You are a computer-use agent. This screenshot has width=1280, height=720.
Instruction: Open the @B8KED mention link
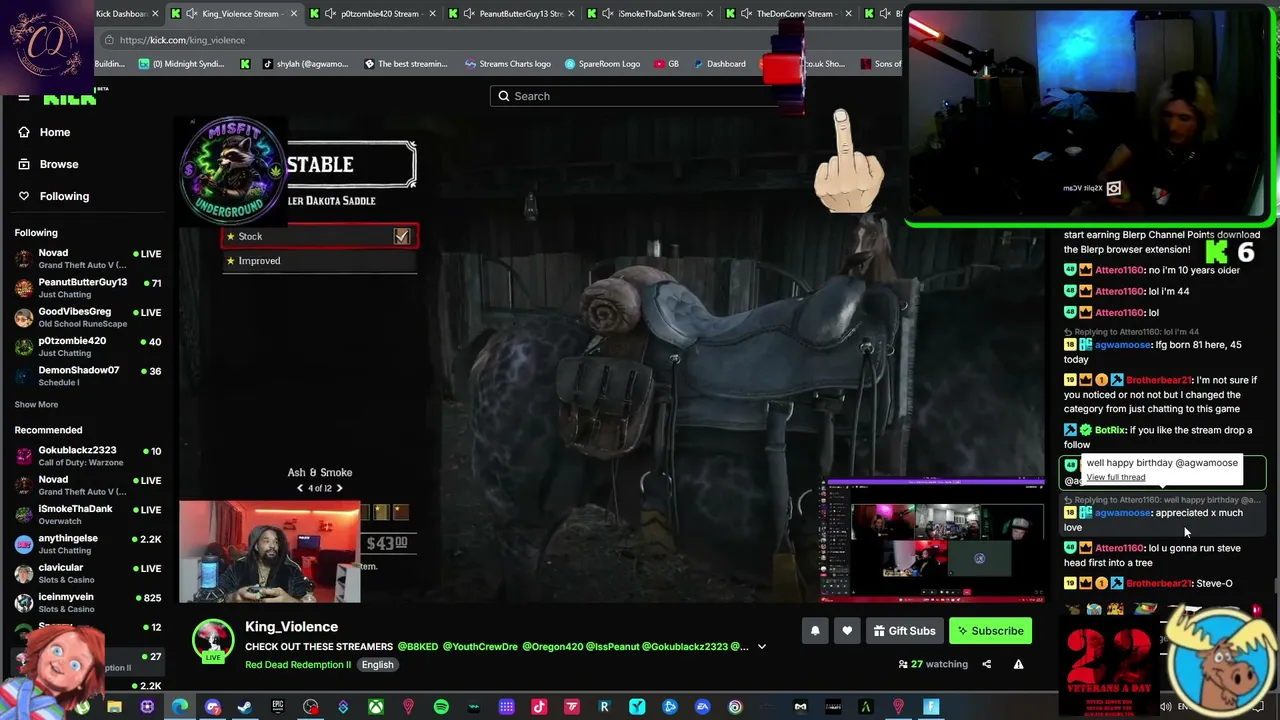[x=418, y=647]
